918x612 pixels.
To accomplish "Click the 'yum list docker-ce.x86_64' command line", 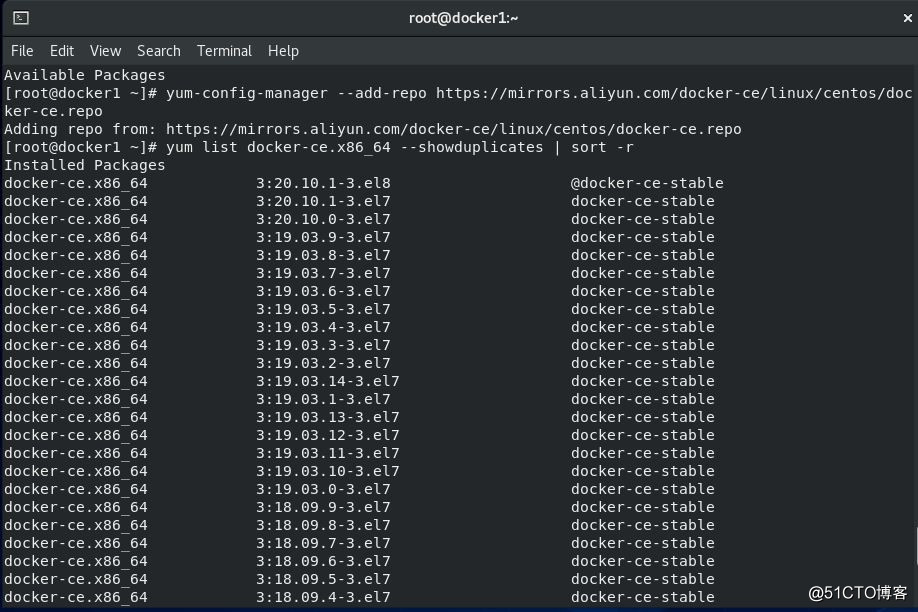I will (318, 147).
